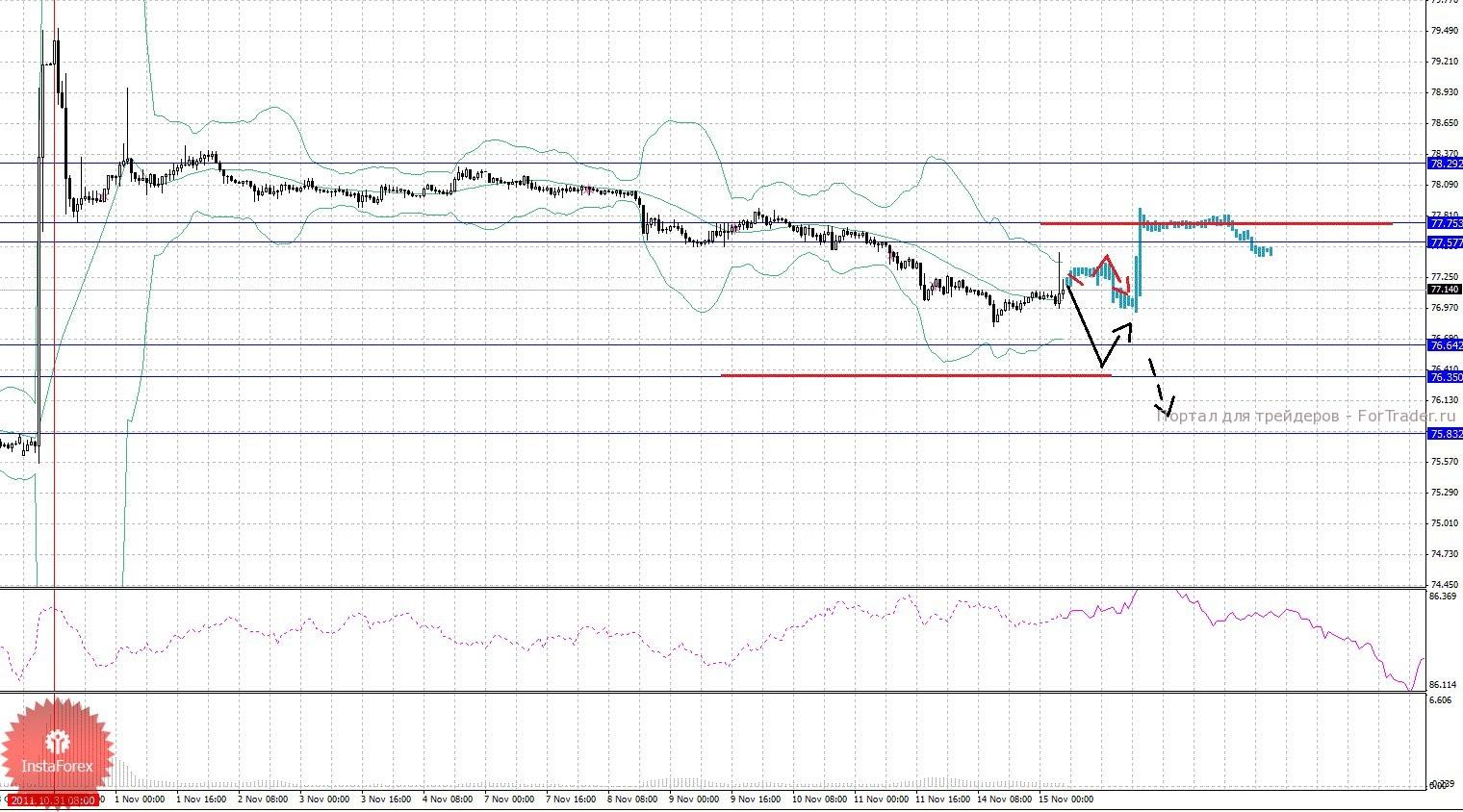Select the 77.577 price level label
This screenshot has width=1463, height=812.
coord(1445,243)
